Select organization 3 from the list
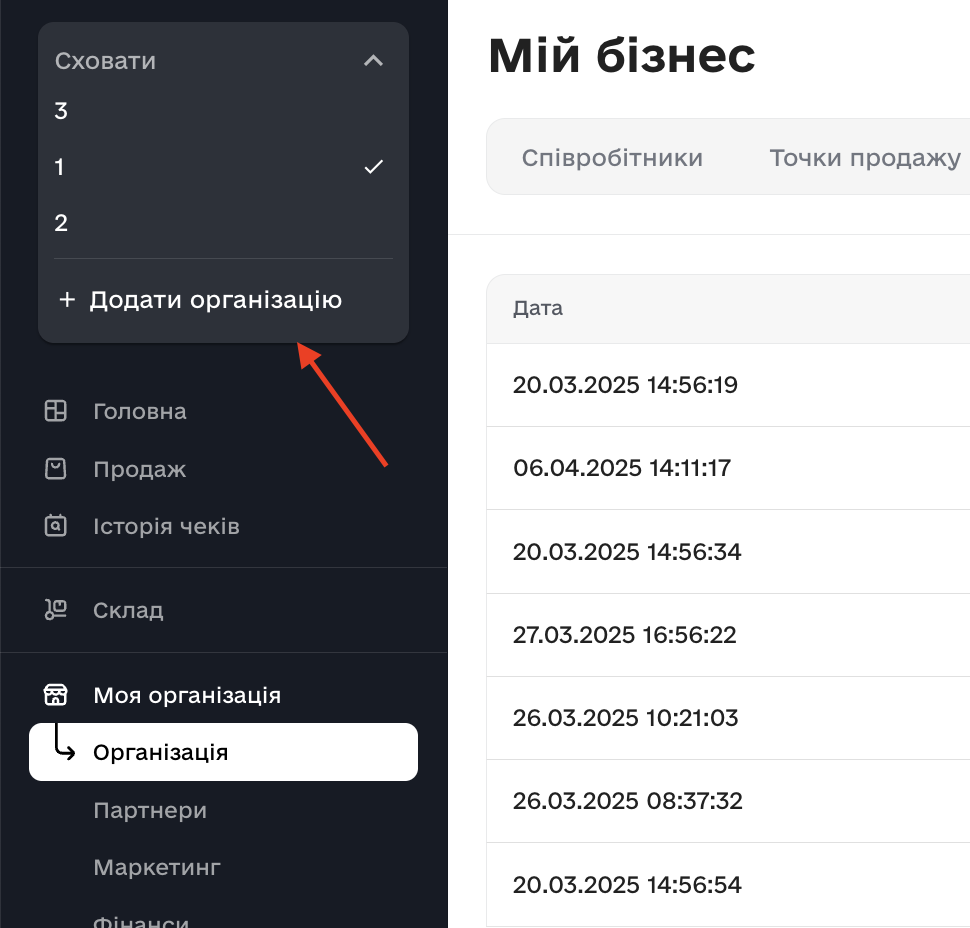 click(x=62, y=111)
